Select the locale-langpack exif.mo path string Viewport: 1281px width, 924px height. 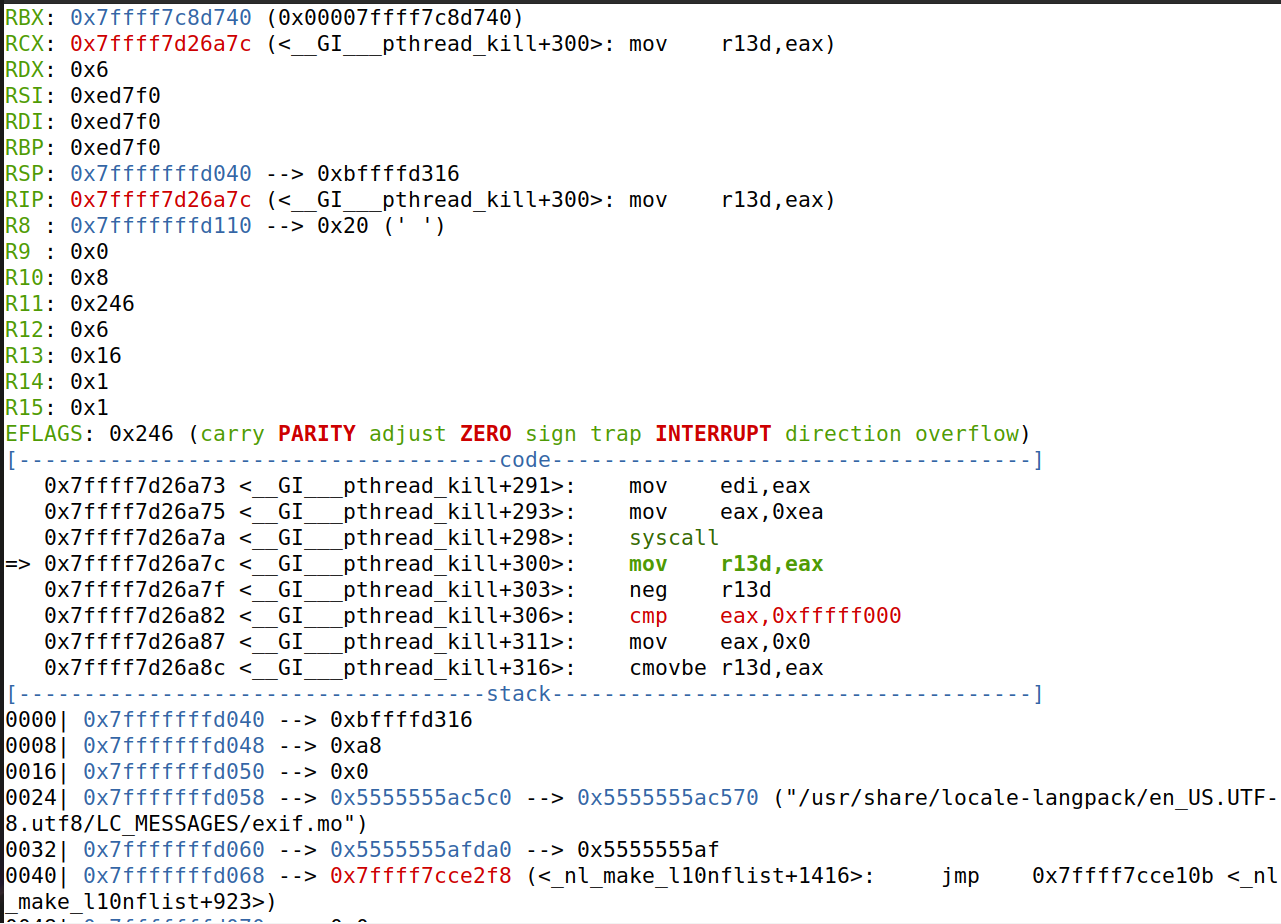(x=641, y=811)
